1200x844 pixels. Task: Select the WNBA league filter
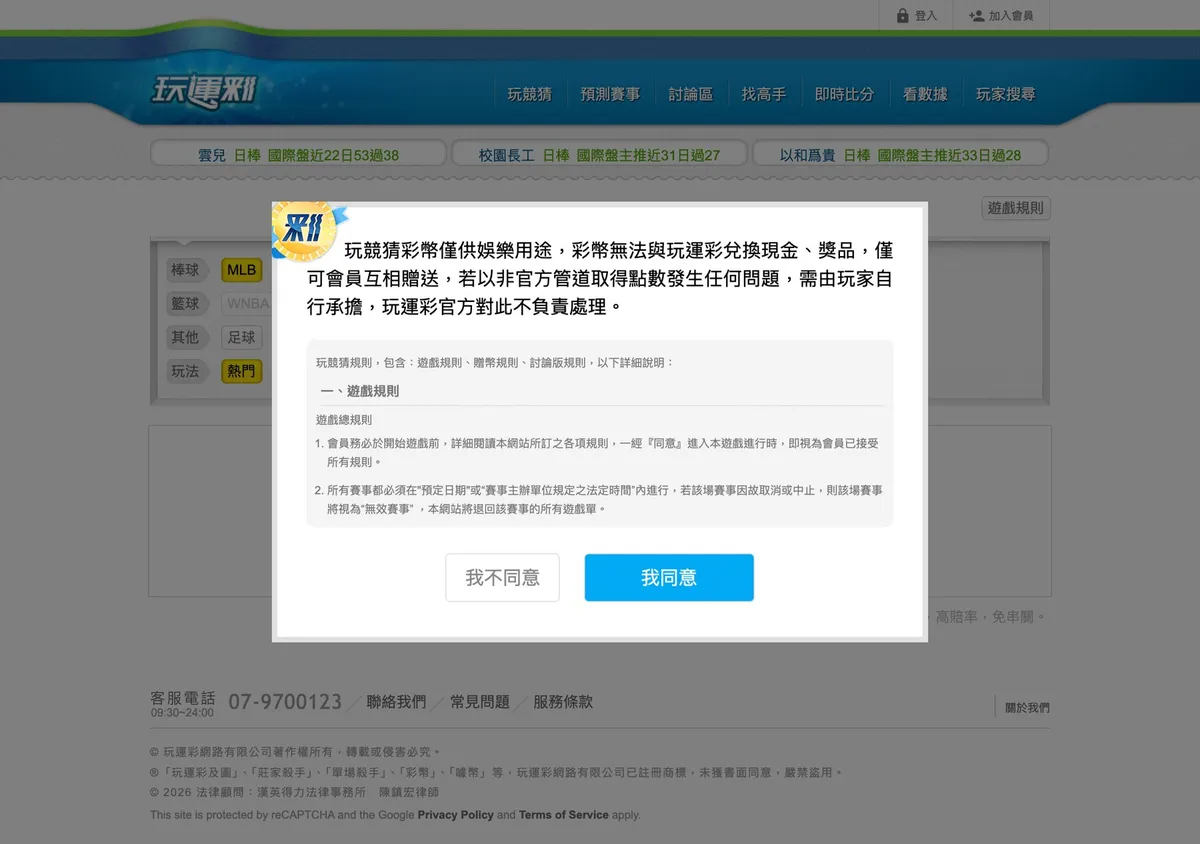(x=248, y=304)
